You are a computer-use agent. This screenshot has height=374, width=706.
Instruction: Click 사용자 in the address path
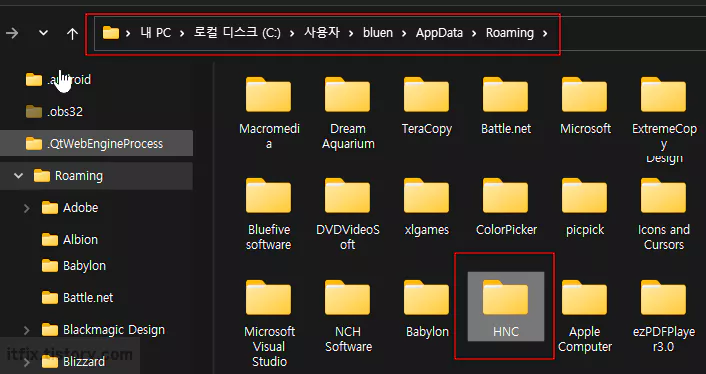pos(321,33)
